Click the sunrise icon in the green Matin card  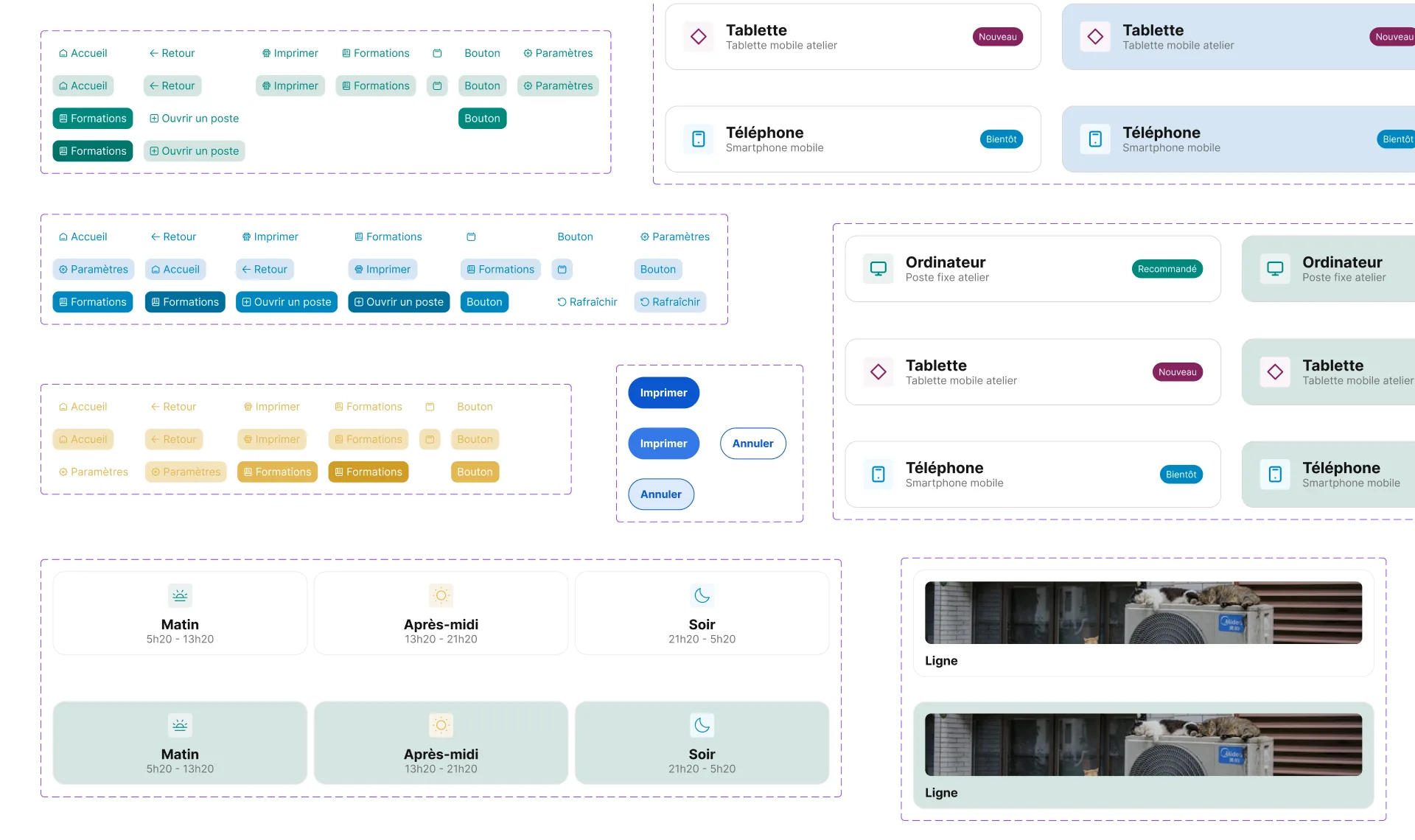pyautogui.click(x=180, y=725)
